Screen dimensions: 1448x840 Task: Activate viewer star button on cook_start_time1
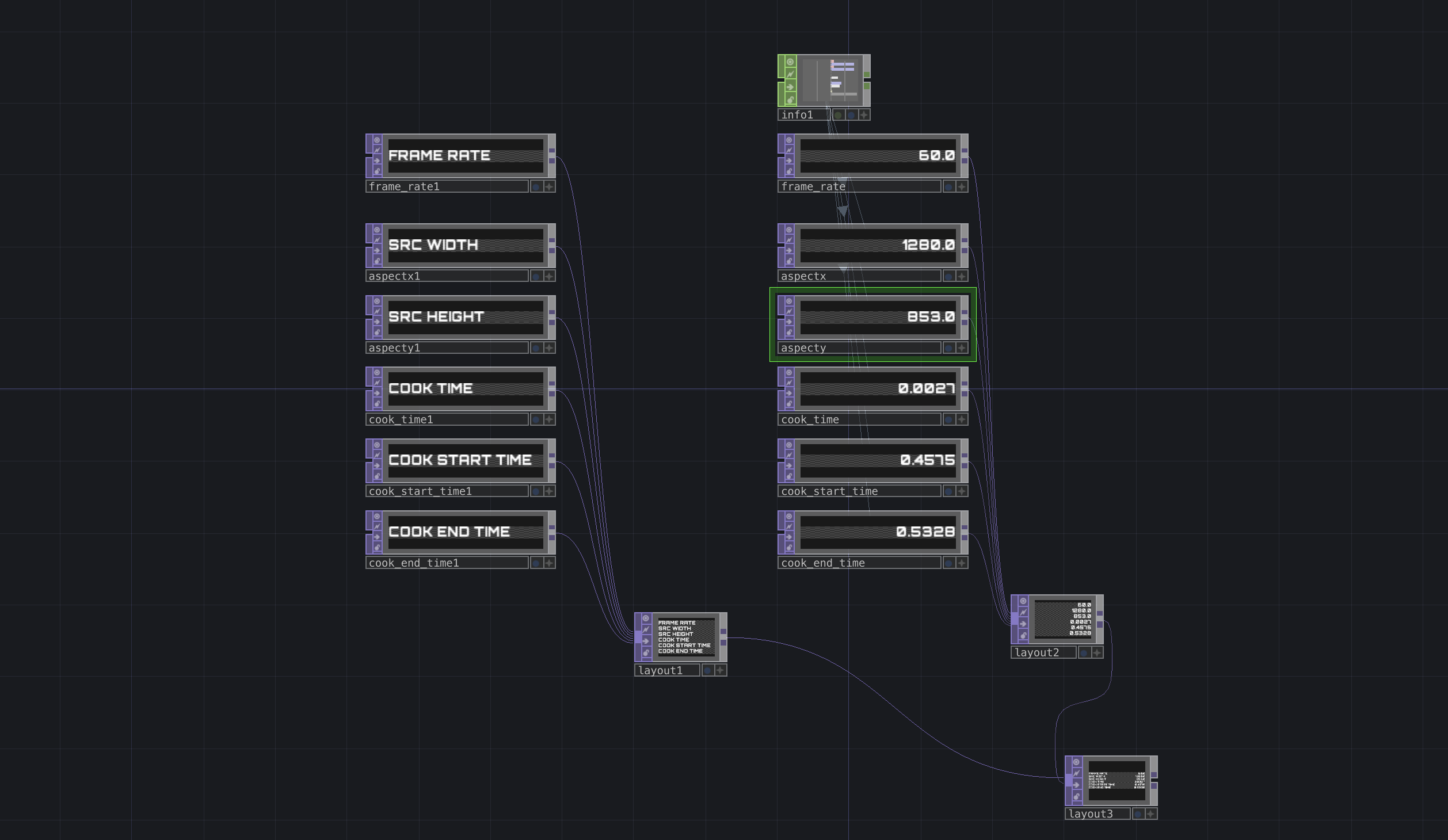pyautogui.click(x=549, y=491)
